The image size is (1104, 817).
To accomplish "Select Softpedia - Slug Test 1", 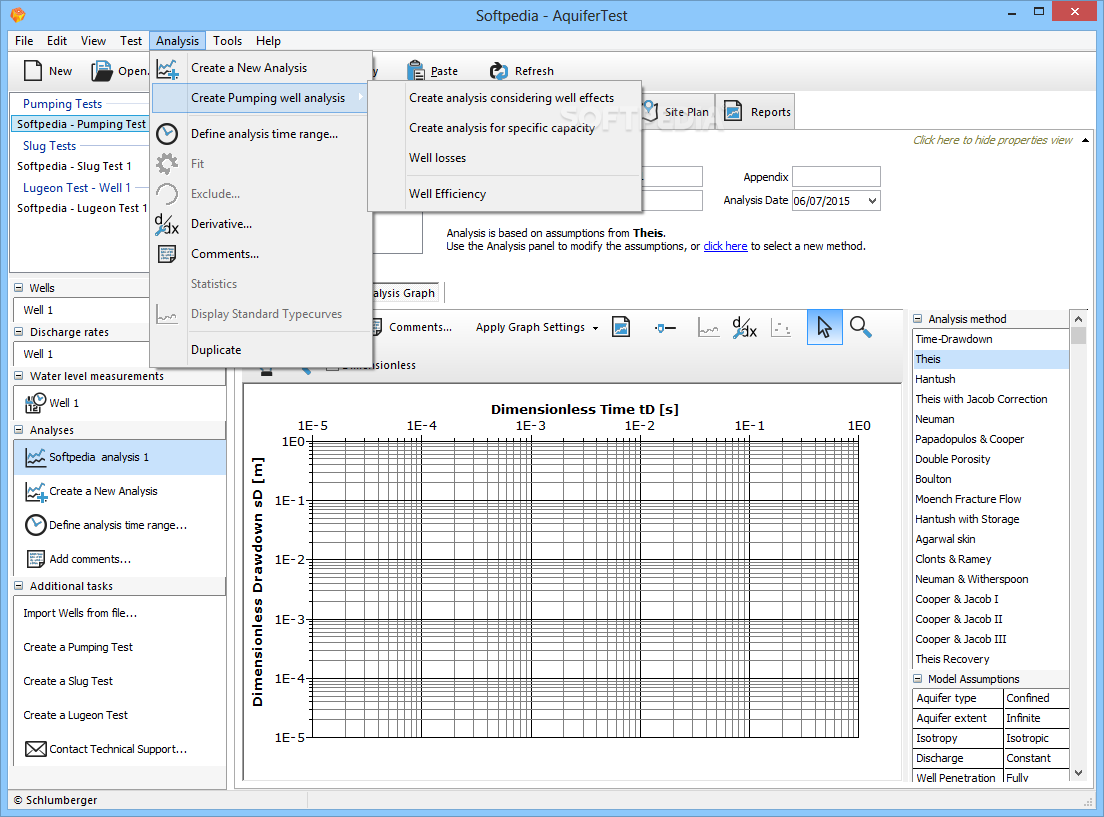I will coord(75,166).
